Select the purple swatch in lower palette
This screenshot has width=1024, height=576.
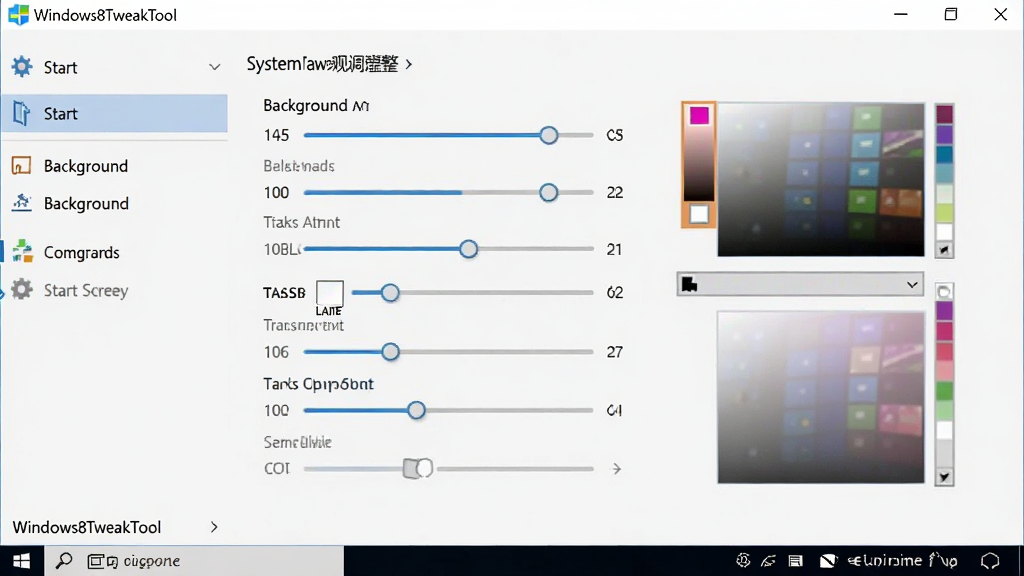click(x=944, y=311)
